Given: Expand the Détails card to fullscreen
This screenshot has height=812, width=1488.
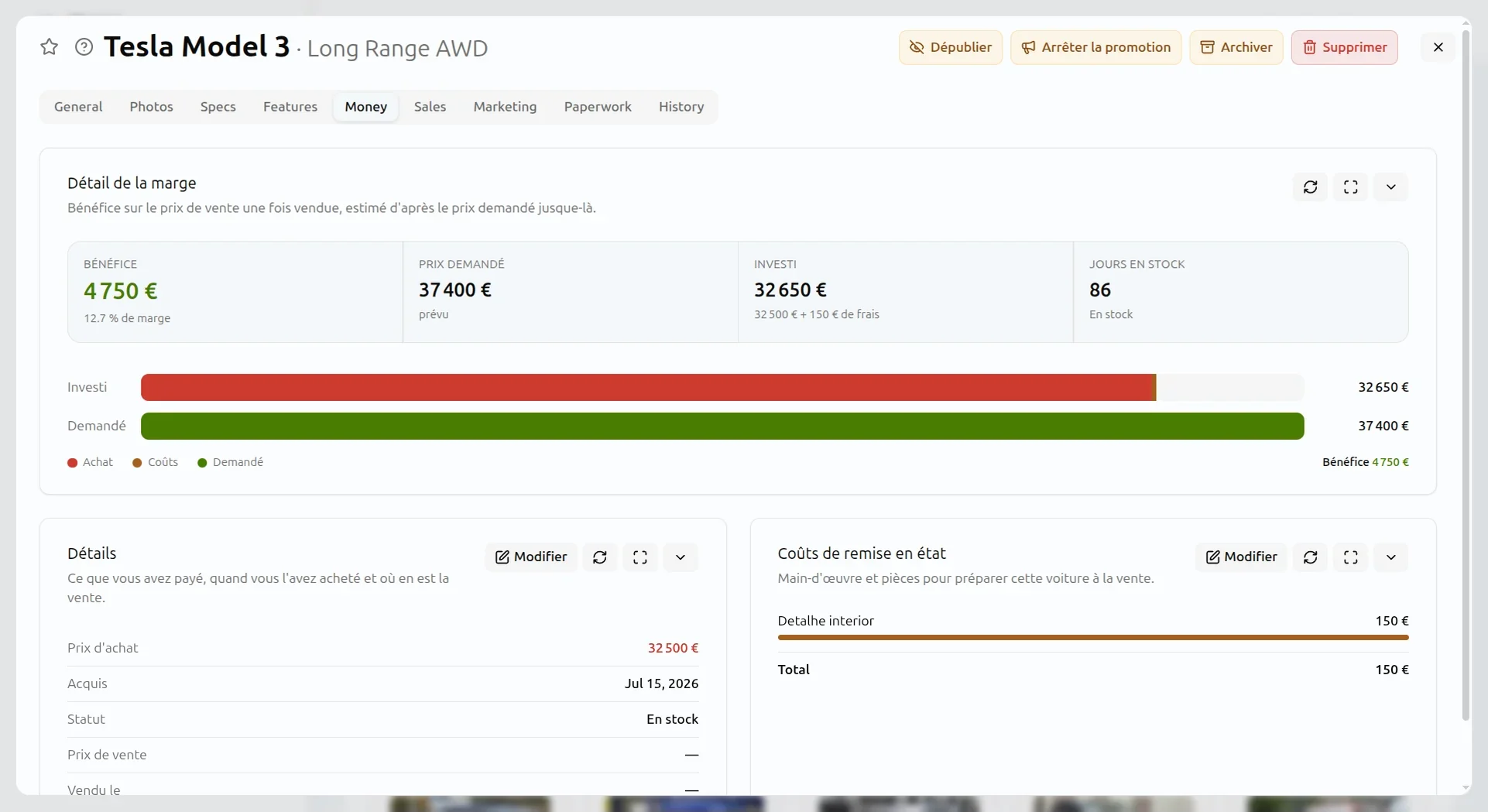Looking at the screenshot, I should (x=639, y=557).
